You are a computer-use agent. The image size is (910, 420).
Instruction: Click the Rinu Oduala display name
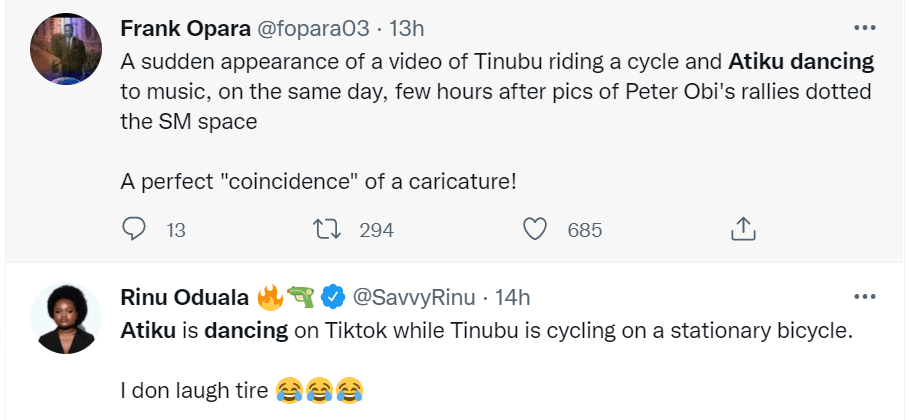coord(185,297)
